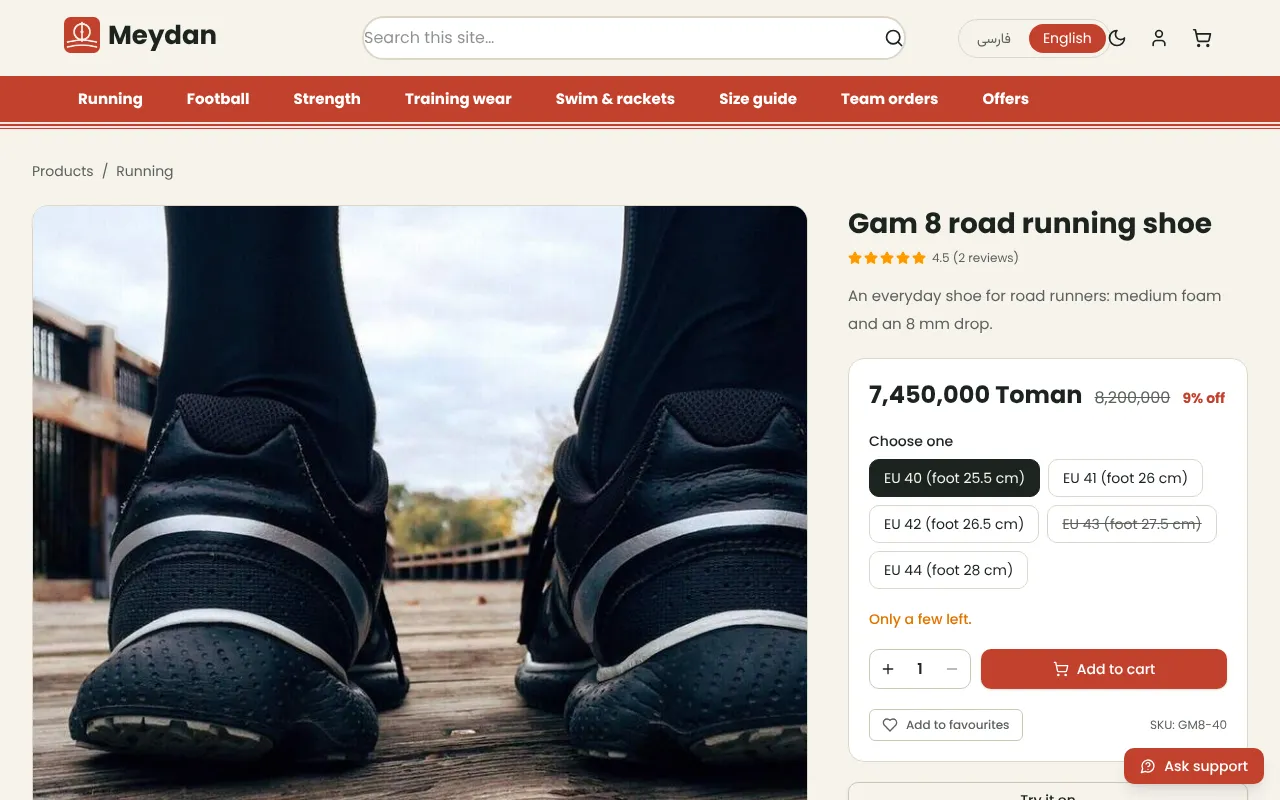Switch language to English
The height and width of the screenshot is (800, 1280).
(1067, 38)
